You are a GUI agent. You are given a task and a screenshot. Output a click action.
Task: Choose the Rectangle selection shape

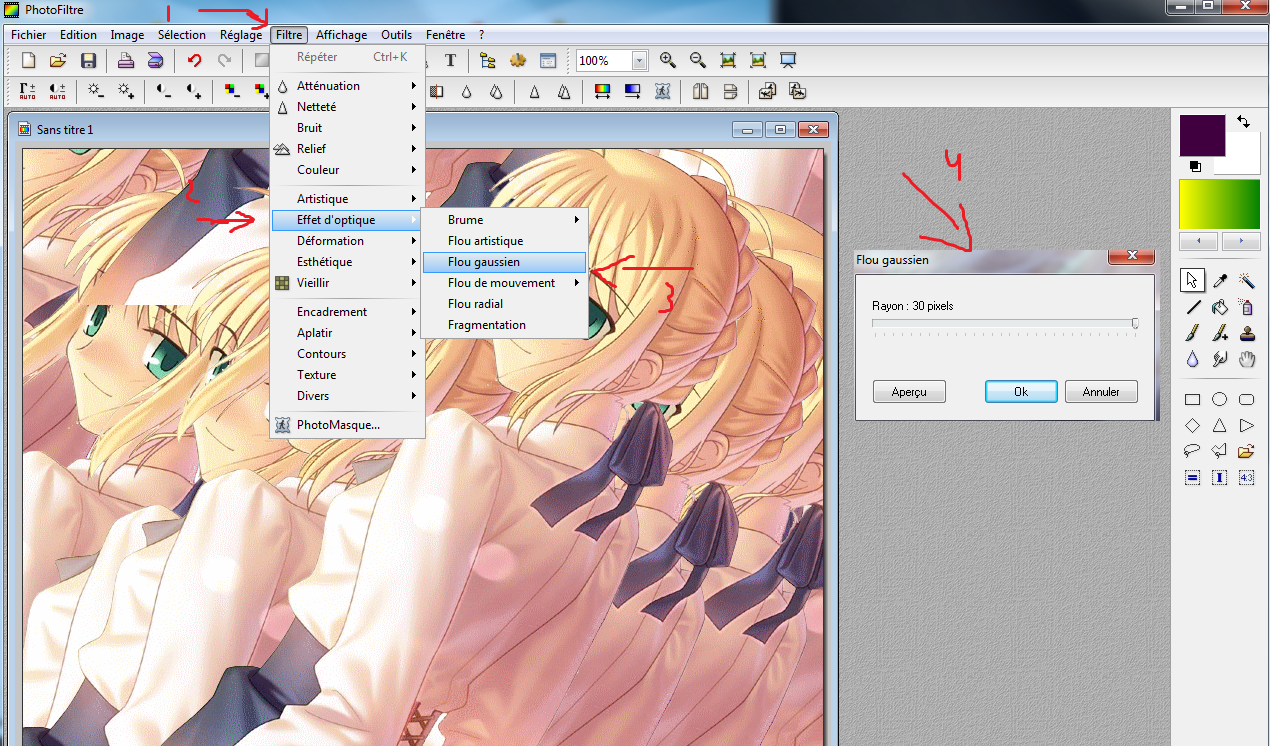(x=1193, y=400)
